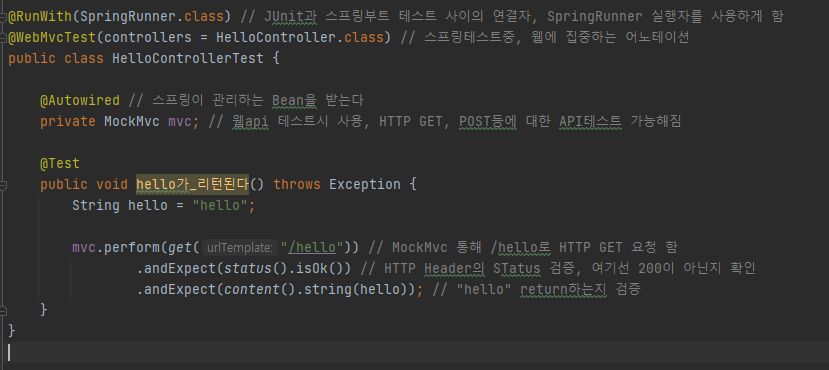Click the comment containing Bean을 받는다
The width and height of the screenshot is (829, 370).
246,100
